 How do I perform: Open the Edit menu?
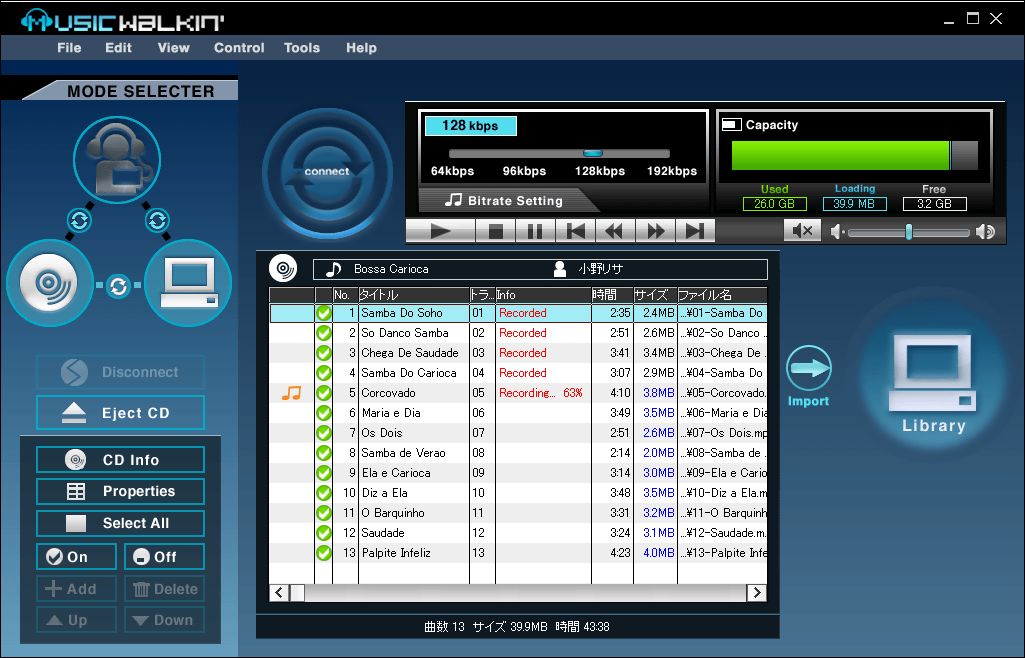pyautogui.click(x=118, y=48)
